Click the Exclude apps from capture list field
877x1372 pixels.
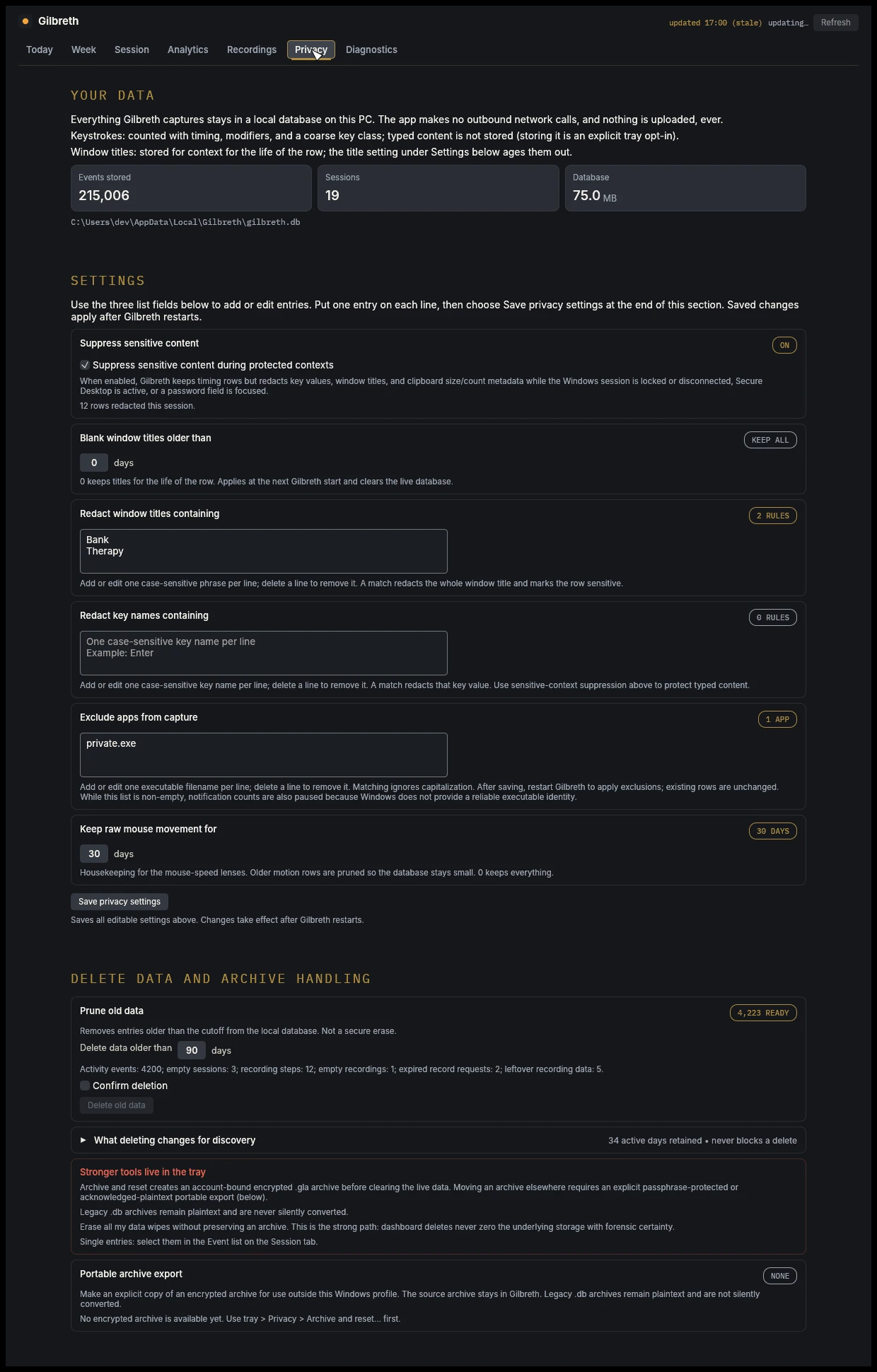(264, 755)
